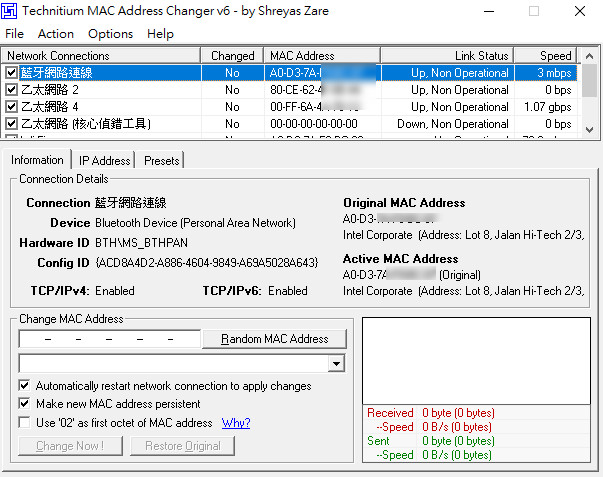Screen dimensions: 603x477
Task: Toggle the 乙太網路 2 connection checkbox
Action: (12, 90)
